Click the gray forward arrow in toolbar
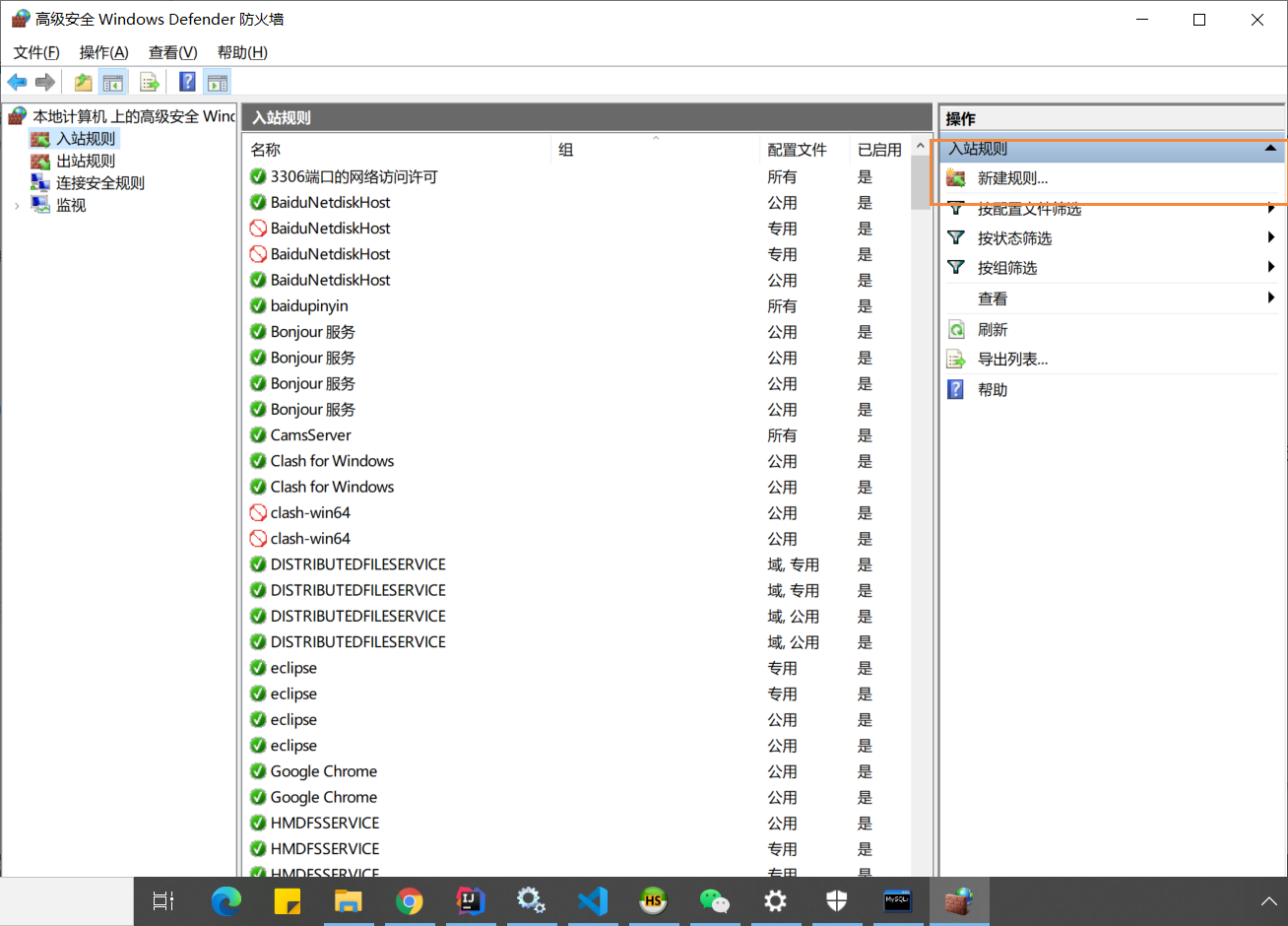The width and height of the screenshot is (1288, 926). [45, 82]
